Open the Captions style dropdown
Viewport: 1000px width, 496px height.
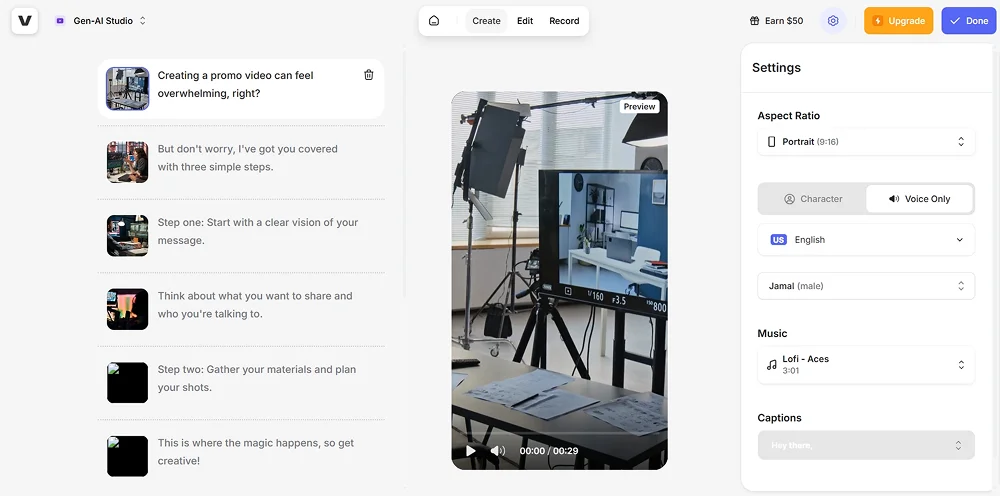click(866, 445)
